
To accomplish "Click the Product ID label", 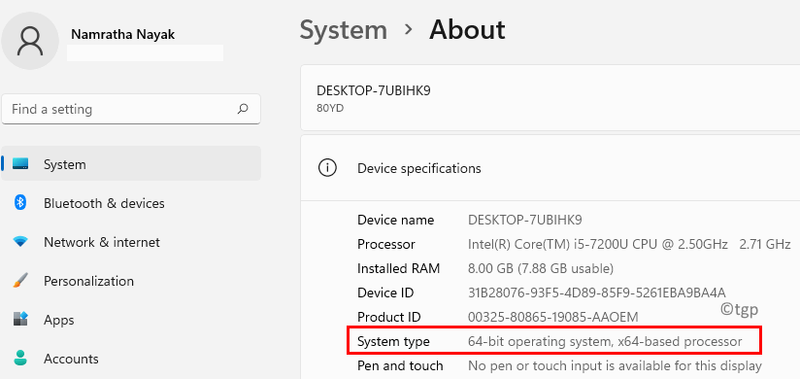I will 389,317.
